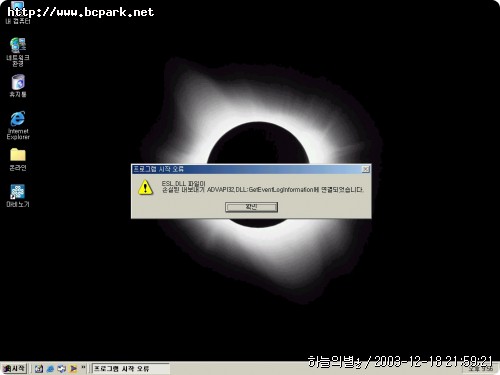Image resolution: width=500 pixels, height=375 pixels.
Task: Open the 시작 Start menu
Action: 14,369
